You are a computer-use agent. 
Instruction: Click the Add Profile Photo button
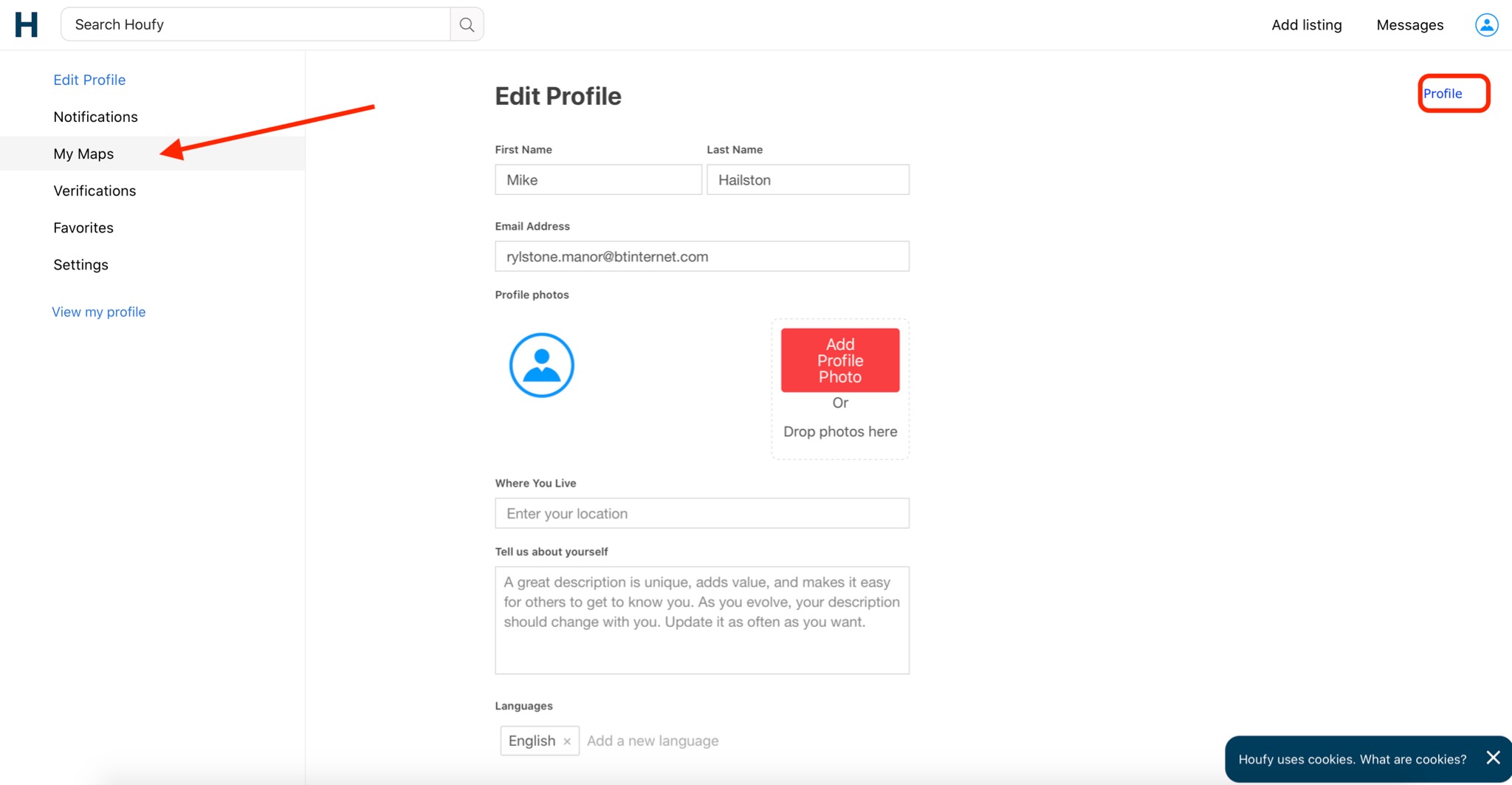coord(840,360)
